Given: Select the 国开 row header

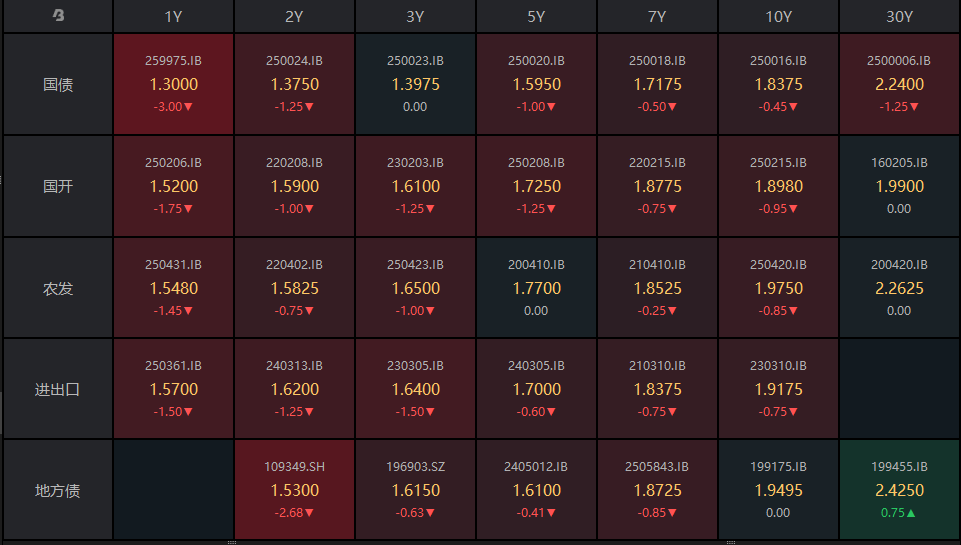Looking at the screenshot, I should (x=58, y=187).
